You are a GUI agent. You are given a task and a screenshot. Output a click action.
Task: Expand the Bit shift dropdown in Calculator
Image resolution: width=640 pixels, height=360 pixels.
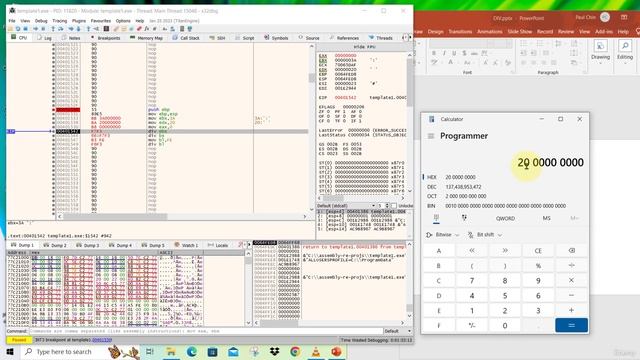coord(484,235)
